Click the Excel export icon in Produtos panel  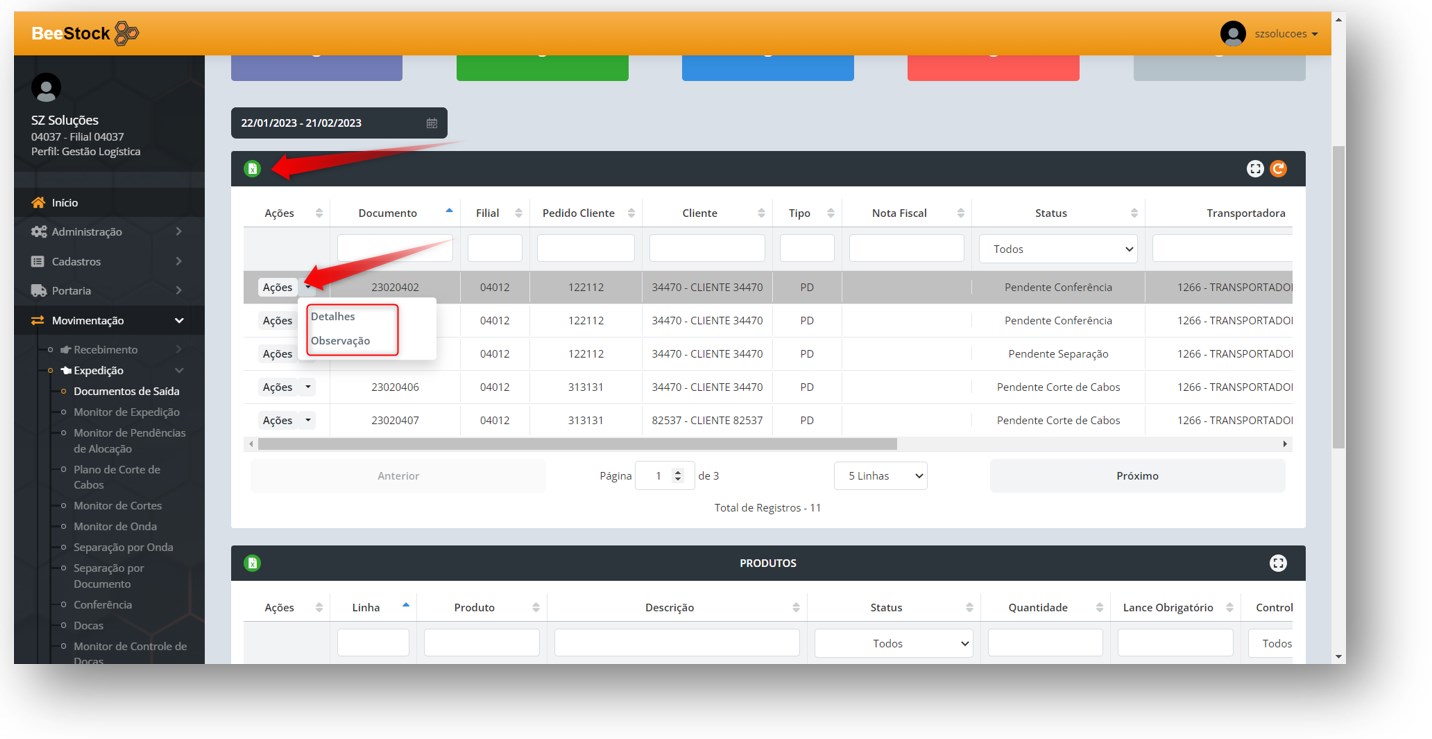[252, 563]
